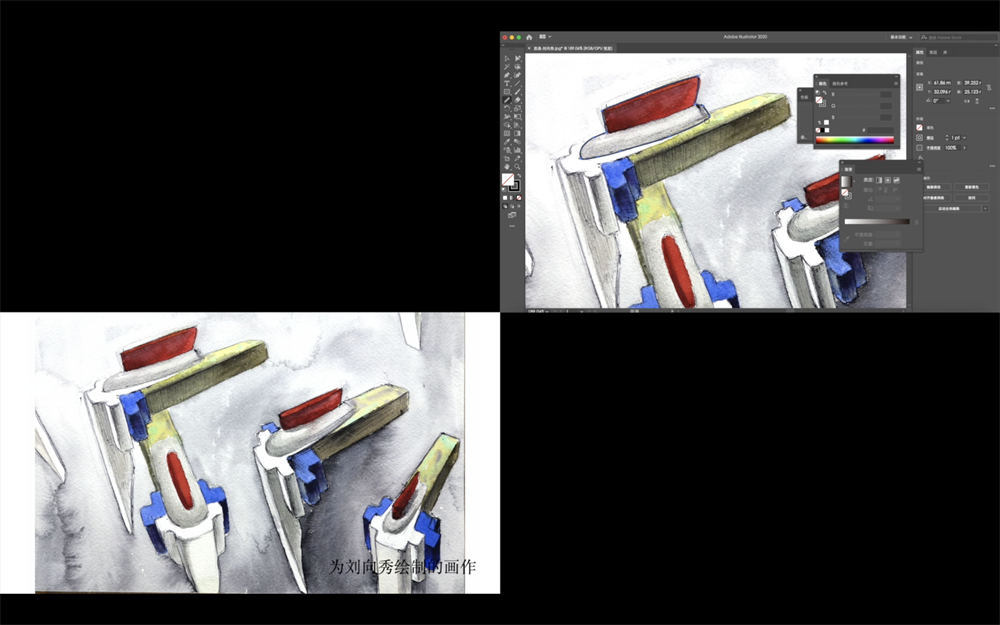Select the Lasso tool
Viewport: 1000px width, 625px height.
click(517, 67)
